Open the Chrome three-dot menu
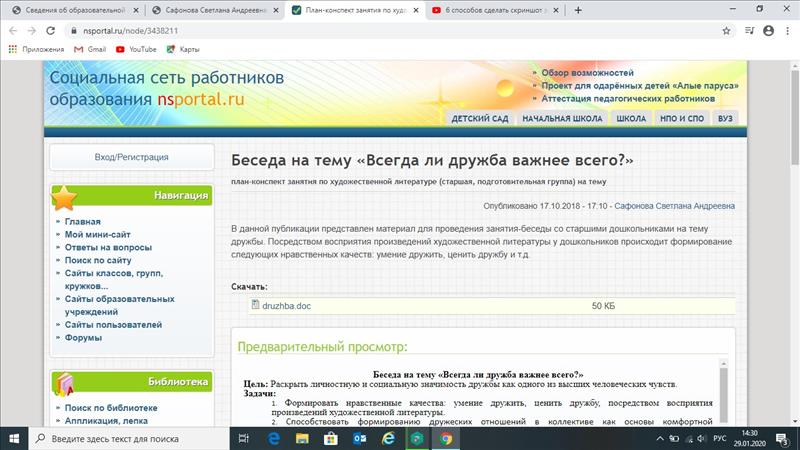The image size is (800, 450). (x=786, y=30)
